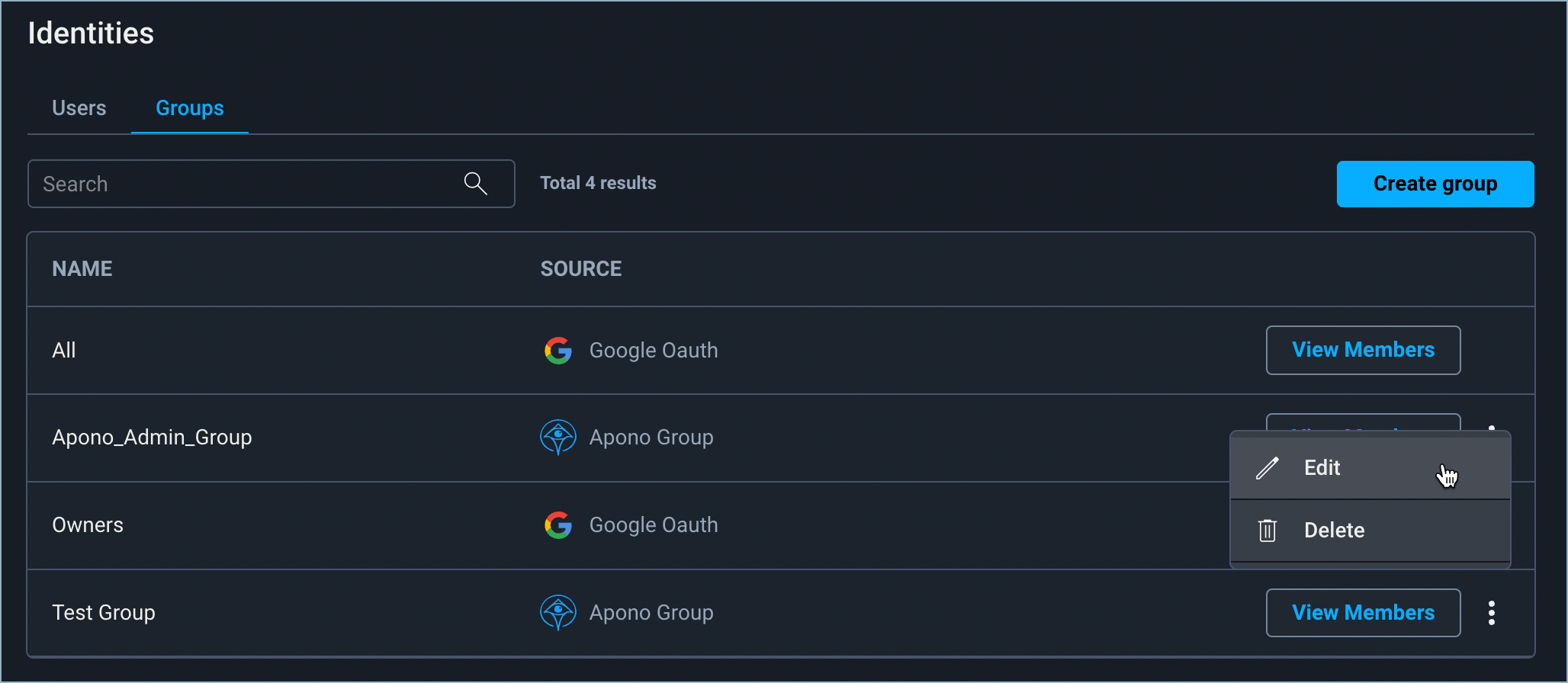The height and width of the screenshot is (683, 1568).
Task: Click the Apono icon beside Apono_Admin_Group
Action: 558,438
